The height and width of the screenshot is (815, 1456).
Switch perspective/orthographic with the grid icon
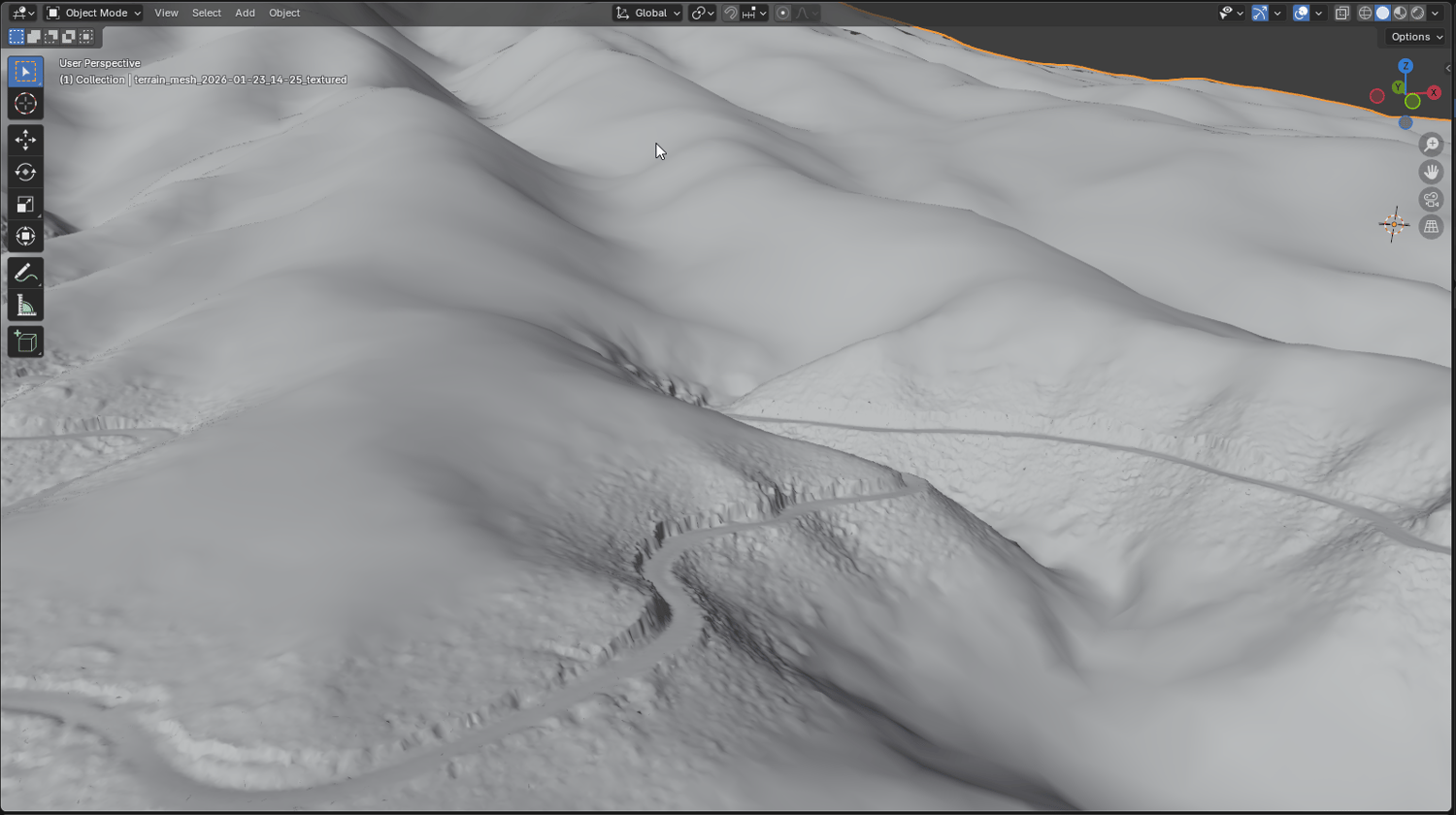(1431, 227)
